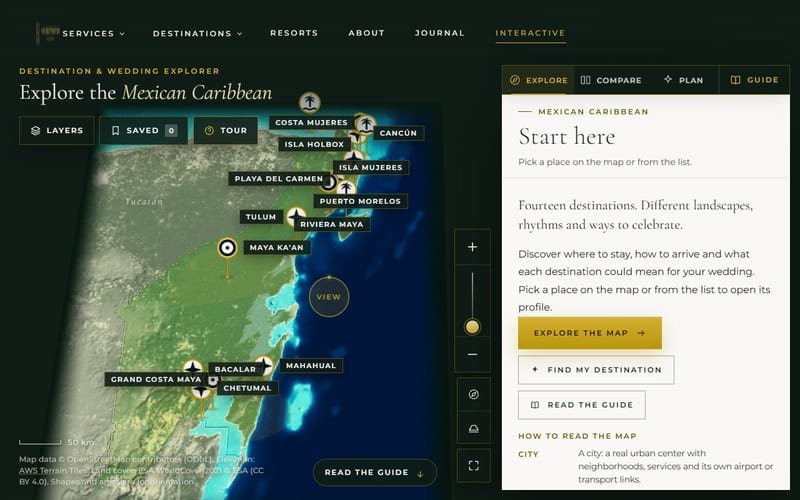
Task: Click the Puerto Morelos palm marker
Action: (x=346, y=188)
